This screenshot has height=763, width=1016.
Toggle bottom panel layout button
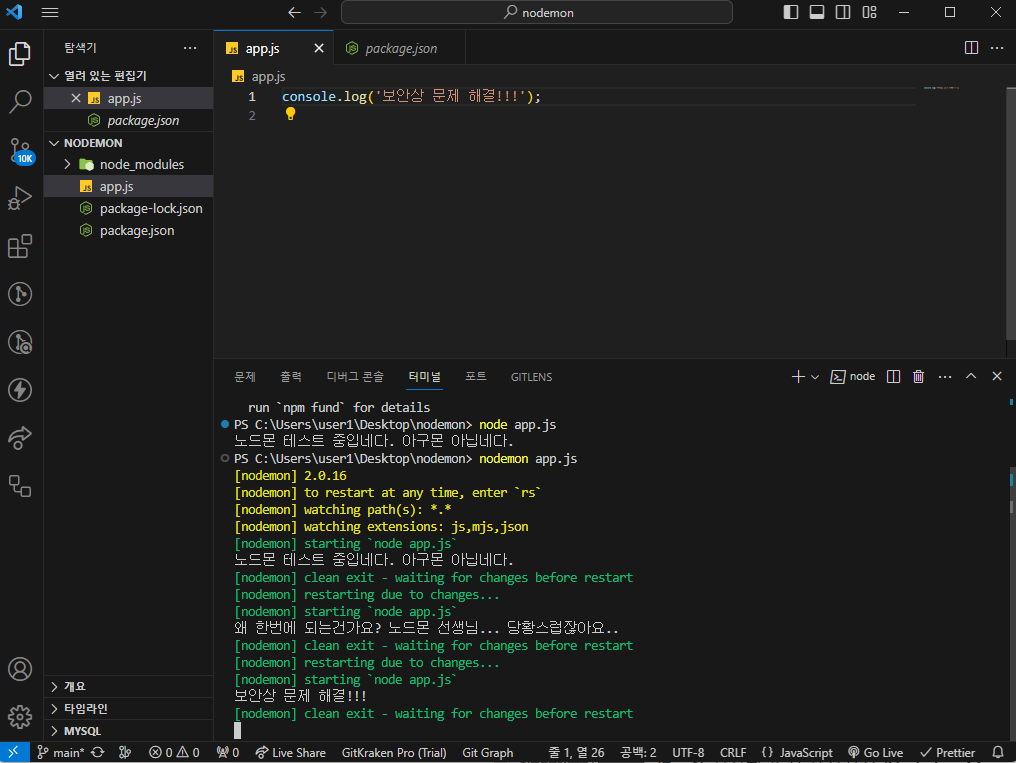[817, 12]
